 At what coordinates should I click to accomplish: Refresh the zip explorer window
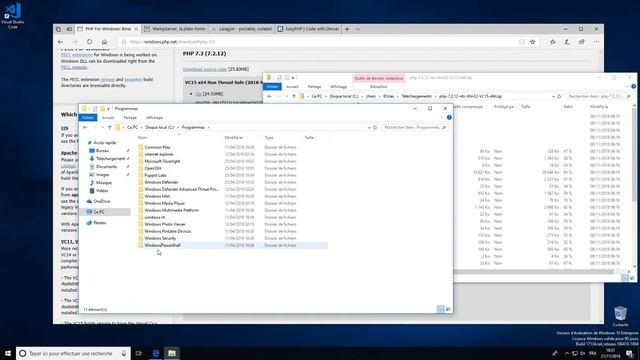[x=559, y=96]
